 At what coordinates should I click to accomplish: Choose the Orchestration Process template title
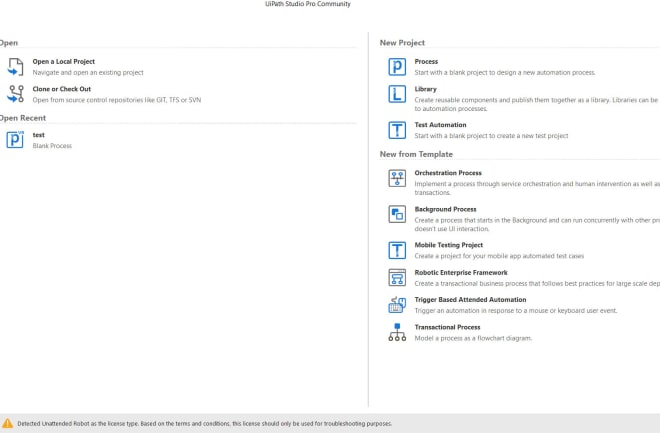pos(448,173)
